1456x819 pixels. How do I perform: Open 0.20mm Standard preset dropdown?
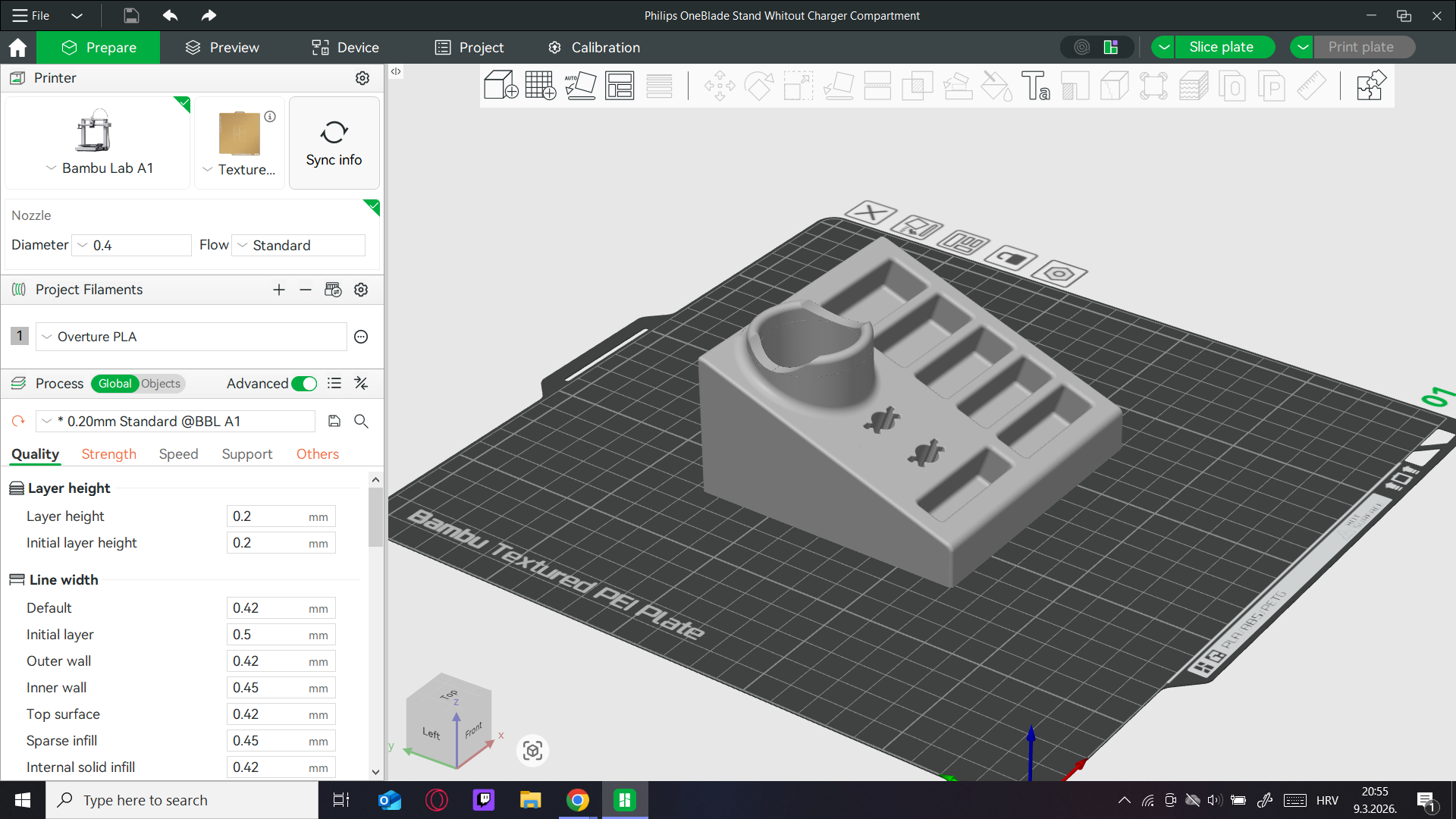click(x=175, y=421)
